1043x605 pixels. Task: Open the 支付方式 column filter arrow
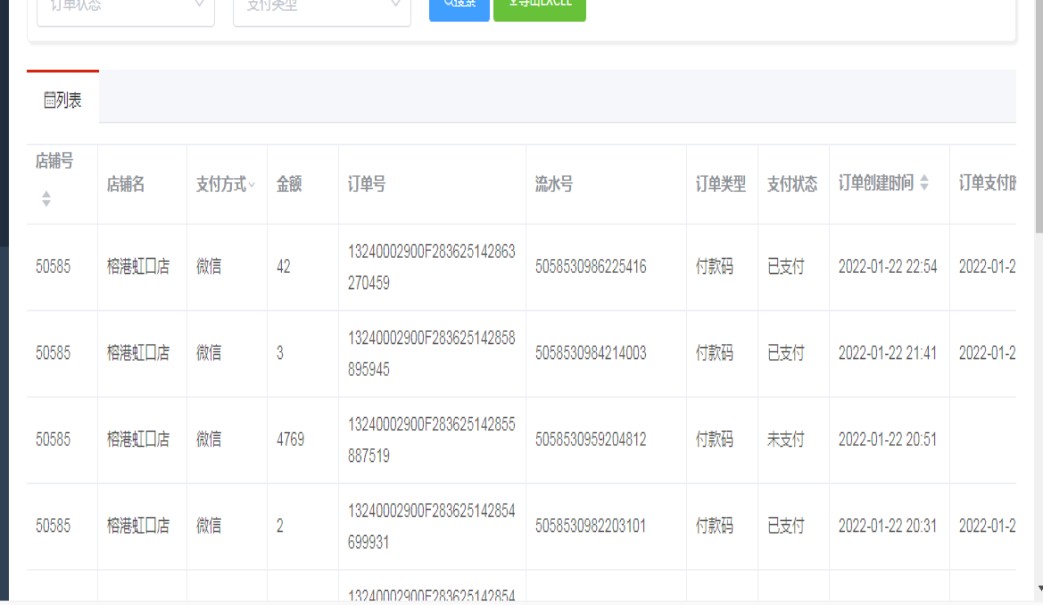[x=251, y=185]
